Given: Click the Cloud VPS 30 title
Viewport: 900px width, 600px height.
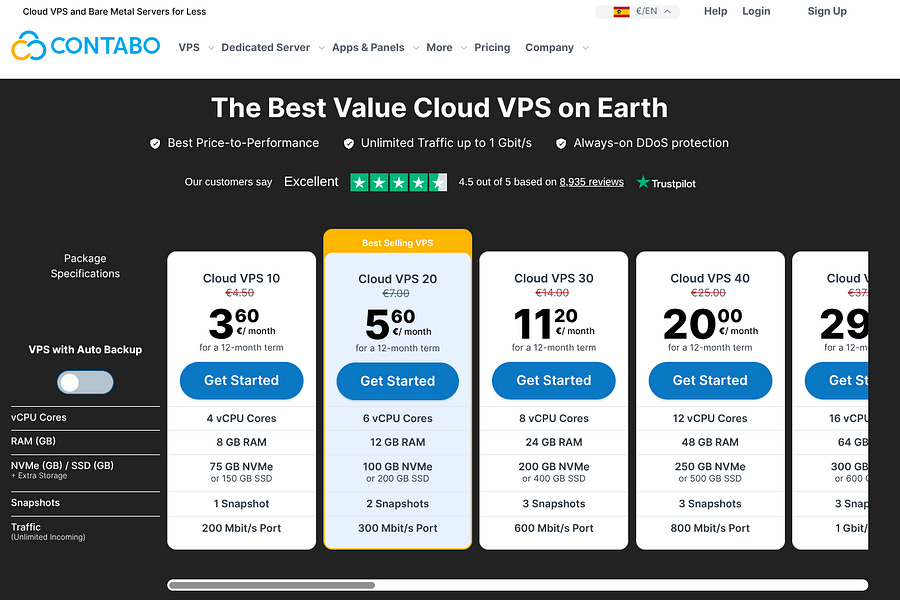Looking at the screenshot, I should [554, 278].
